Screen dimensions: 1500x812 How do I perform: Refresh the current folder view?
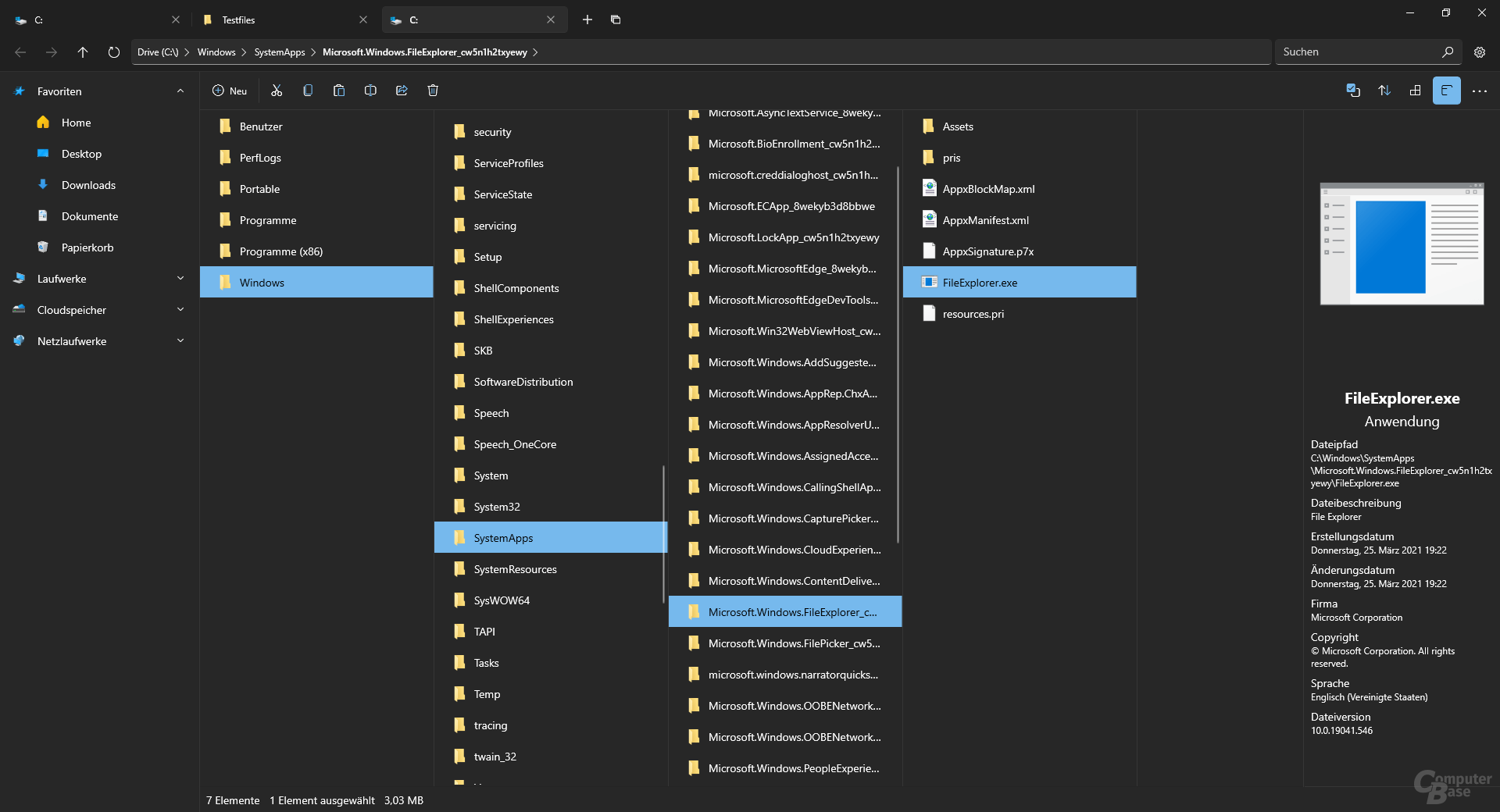point(114,52)
